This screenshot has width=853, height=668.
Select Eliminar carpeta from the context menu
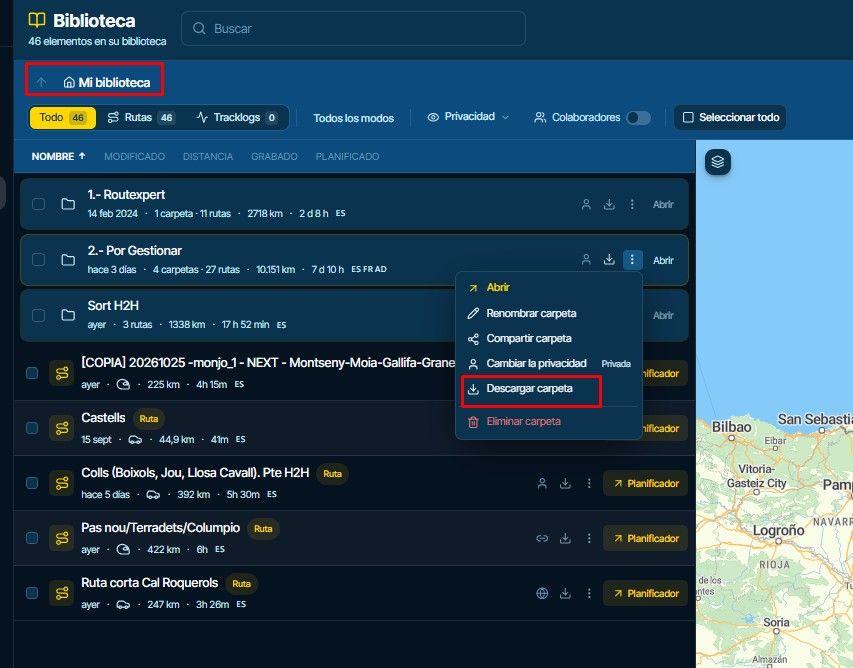click(x=549, y=422)
